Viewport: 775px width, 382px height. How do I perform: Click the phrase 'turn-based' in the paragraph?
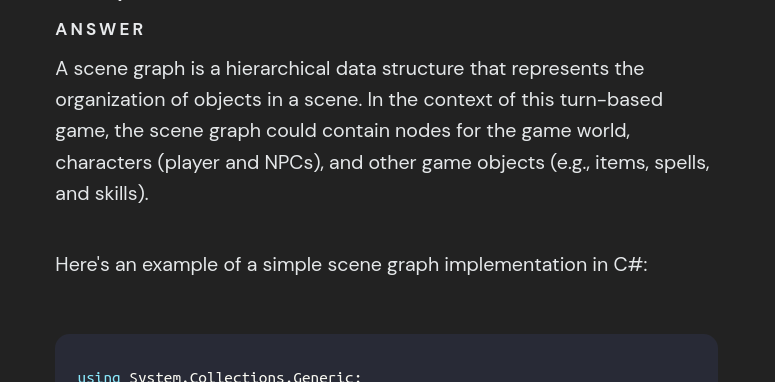point(611,100)
